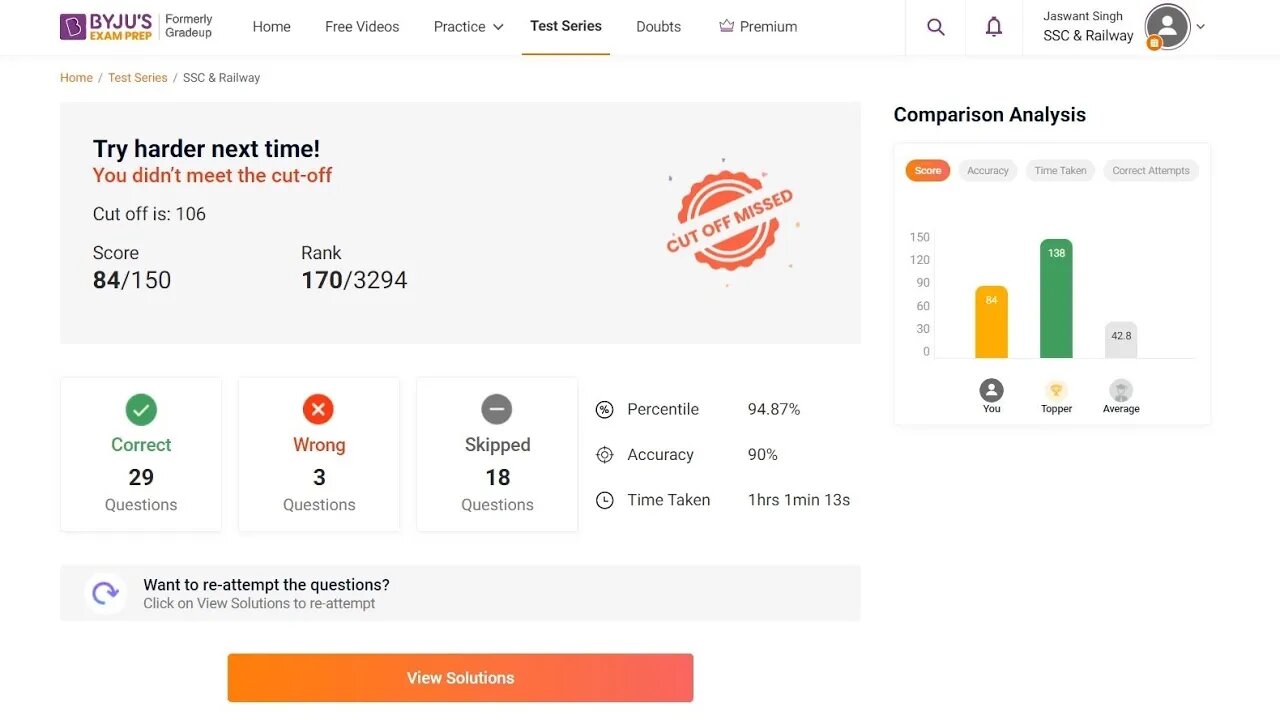Screen dimensions: 1280x720
Task: Click the green Topper score bar
Action: 1056,298
